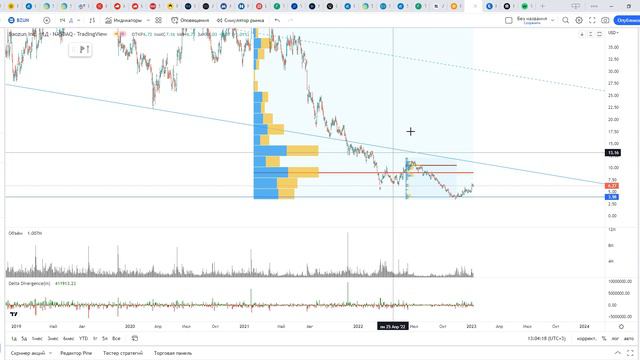Open the Торговая панель tab
The width and height of the screenshot is (640, 360).
pyautogui.click(x=173, y=353)
